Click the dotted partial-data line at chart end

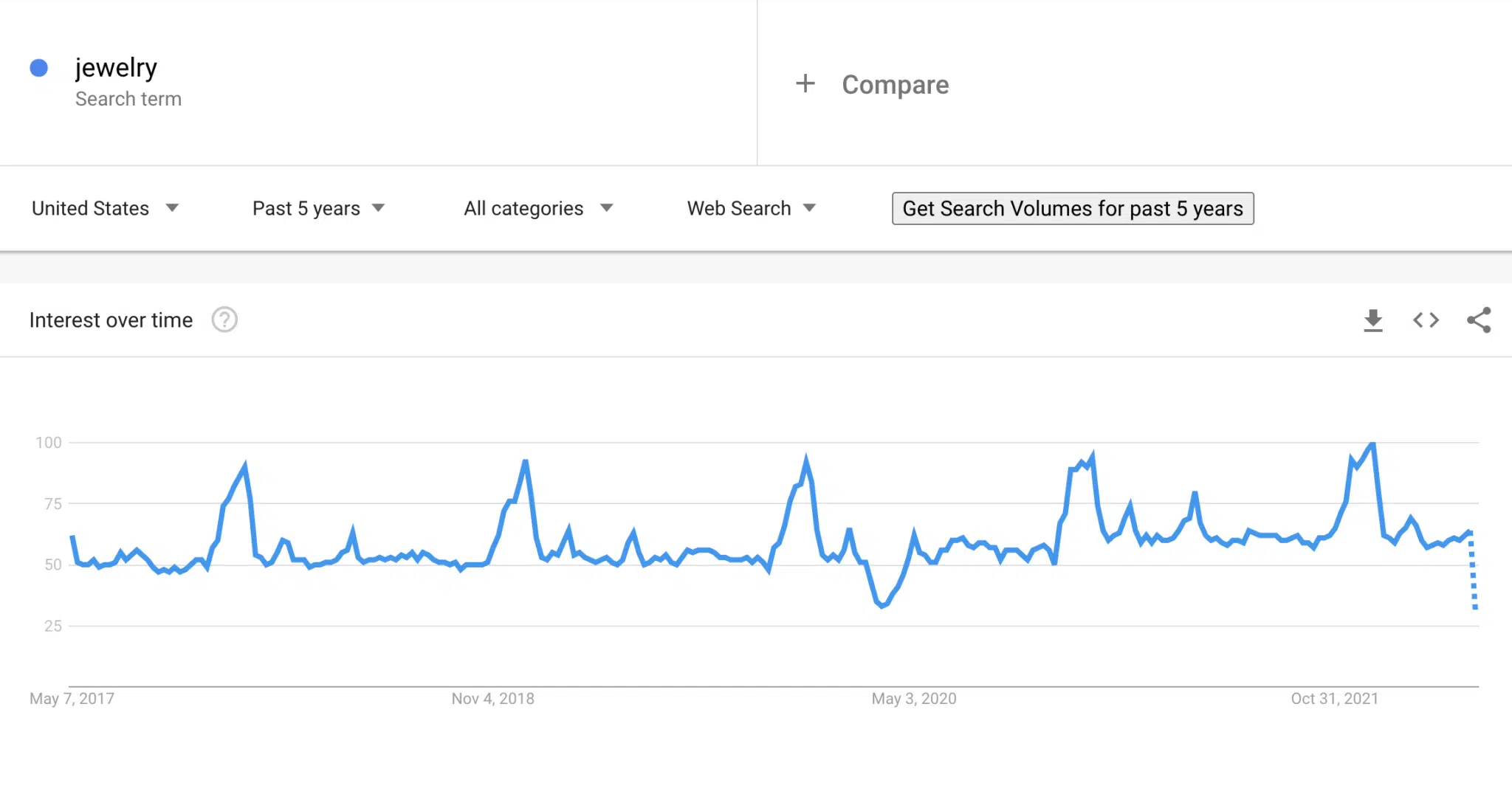coord(1473,570)
